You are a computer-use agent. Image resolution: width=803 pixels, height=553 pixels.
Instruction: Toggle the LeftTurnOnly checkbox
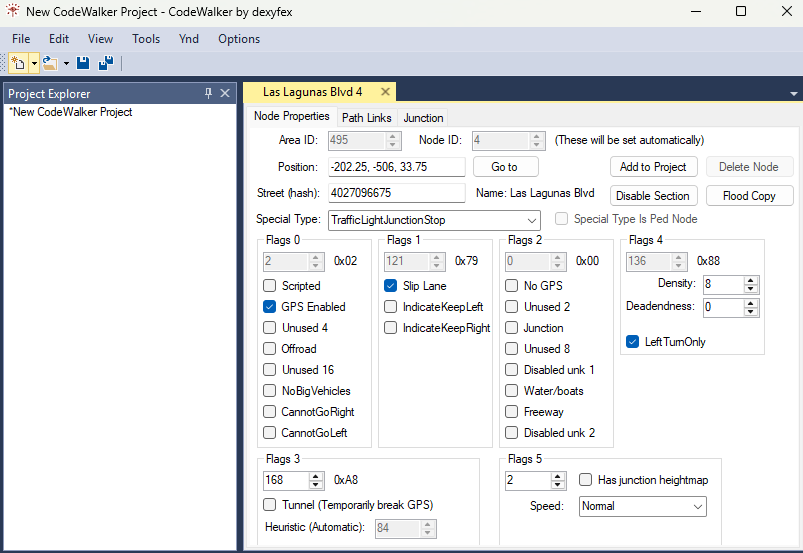632,342
